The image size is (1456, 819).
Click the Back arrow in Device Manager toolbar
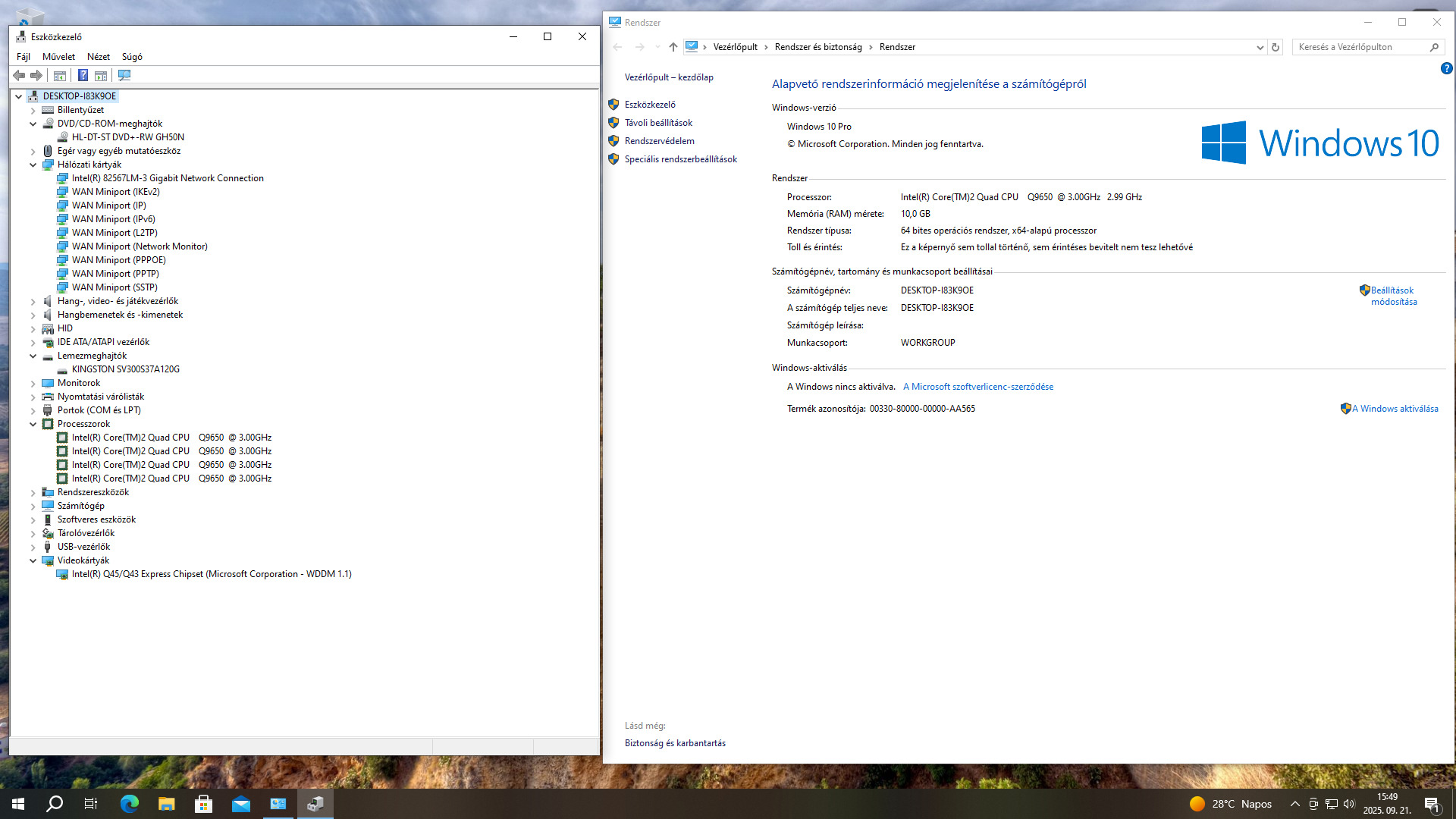[19, 75]
